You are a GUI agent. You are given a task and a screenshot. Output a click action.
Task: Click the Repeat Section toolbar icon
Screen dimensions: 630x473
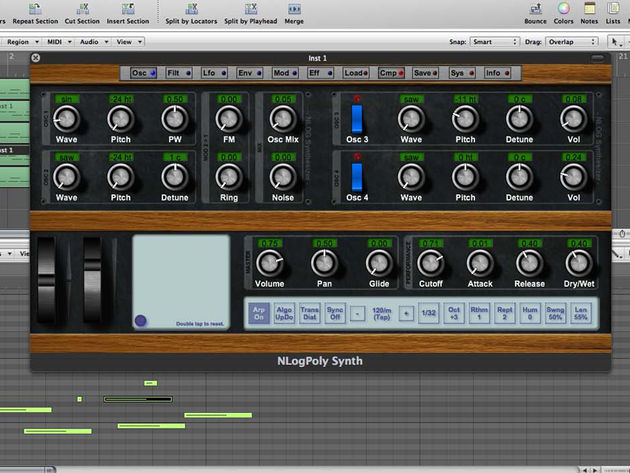35,9
